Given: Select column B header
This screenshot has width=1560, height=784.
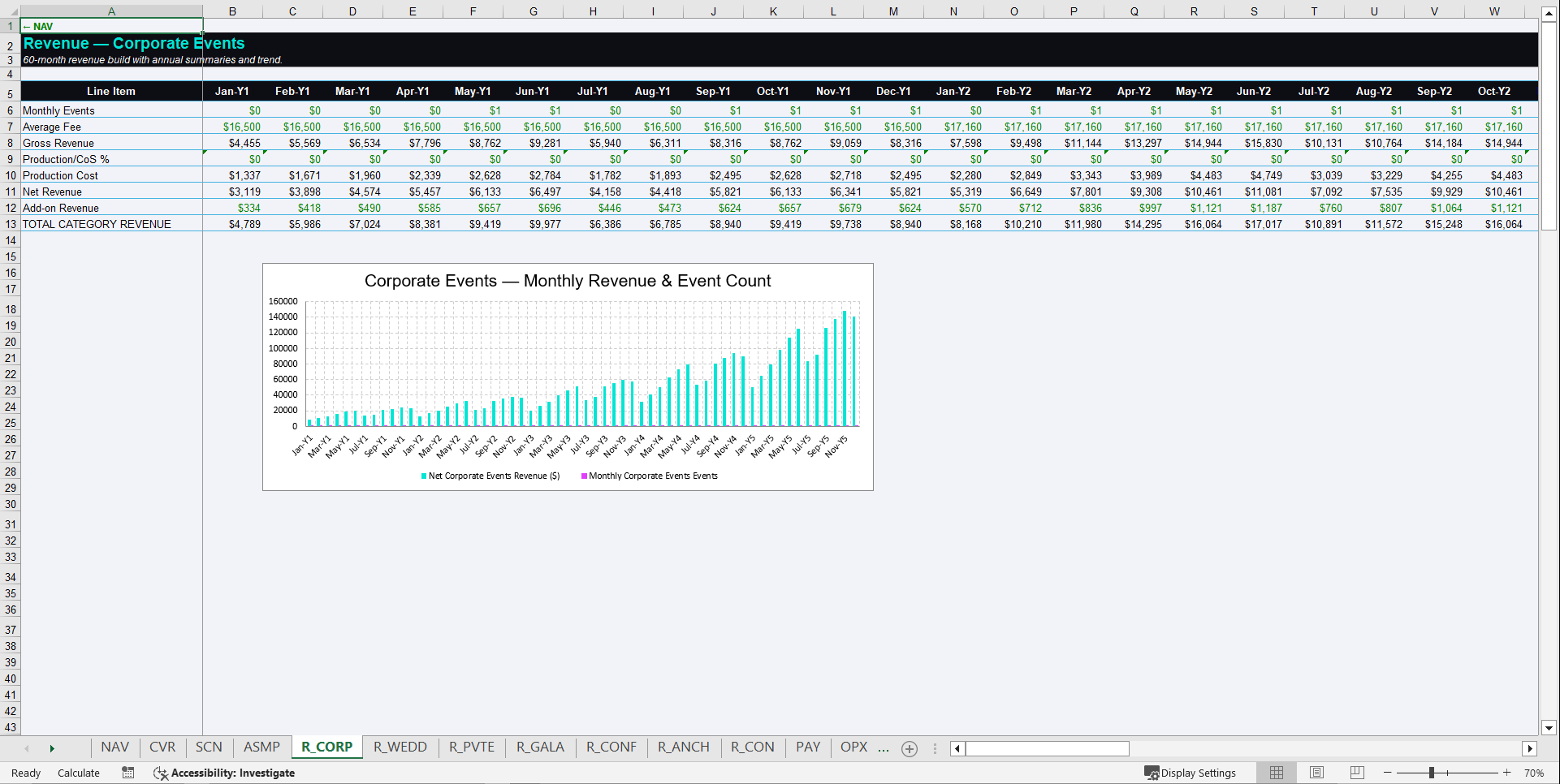Looking at the screenshot, I should (x=232, y=11).
